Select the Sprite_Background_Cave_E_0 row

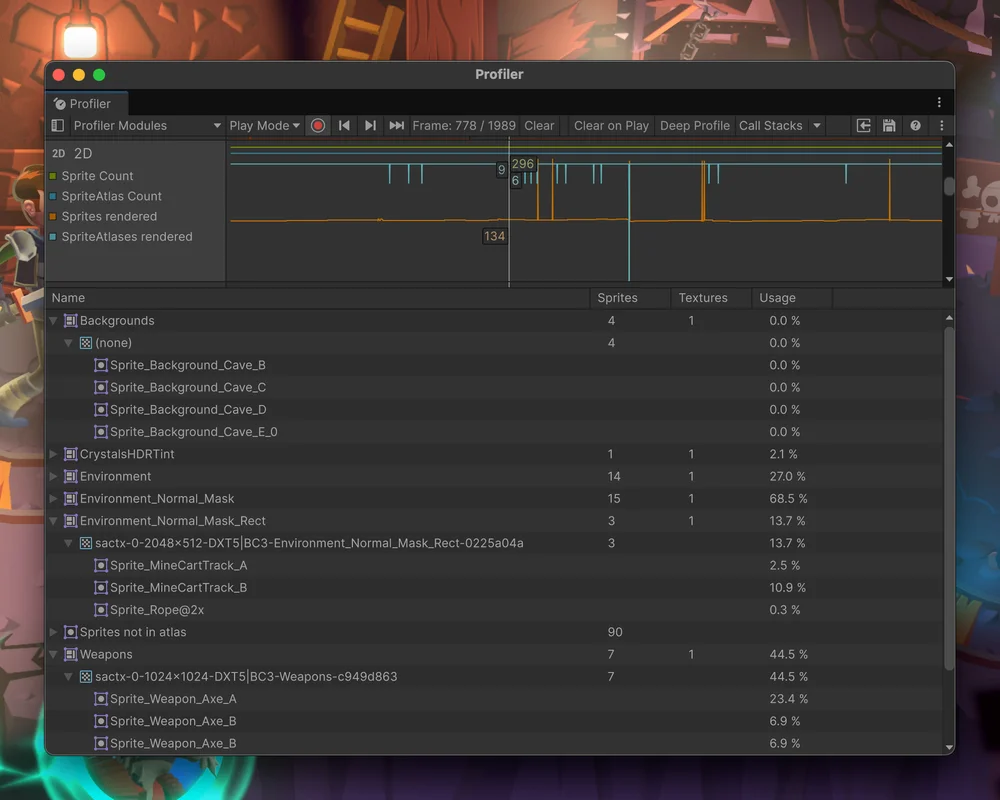[495, 432]
